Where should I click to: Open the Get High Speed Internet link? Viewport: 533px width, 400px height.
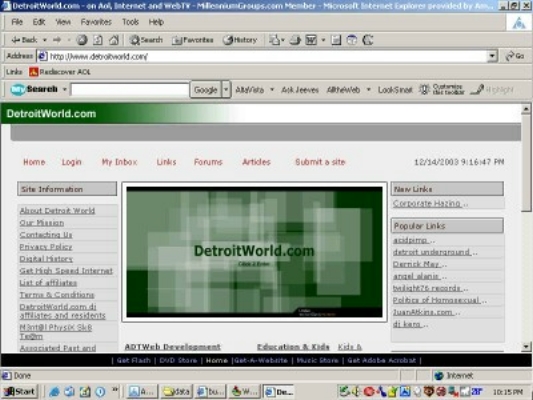click(x=66, y=271)
